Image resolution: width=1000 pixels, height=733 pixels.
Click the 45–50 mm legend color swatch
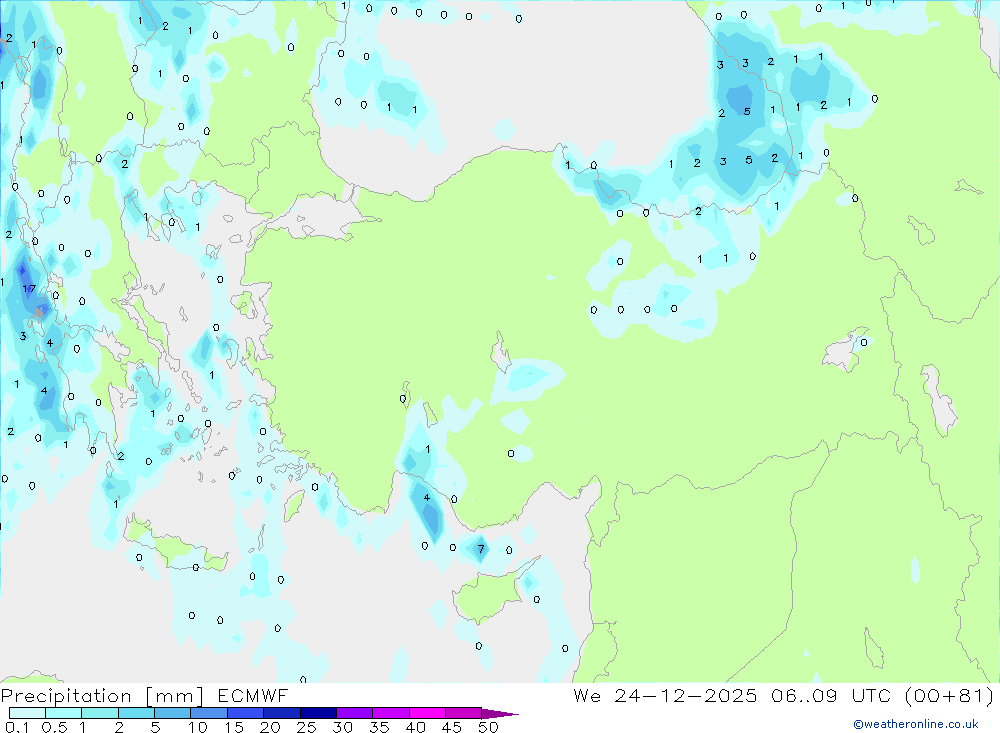pyautogui.click(x=464, y=713)
